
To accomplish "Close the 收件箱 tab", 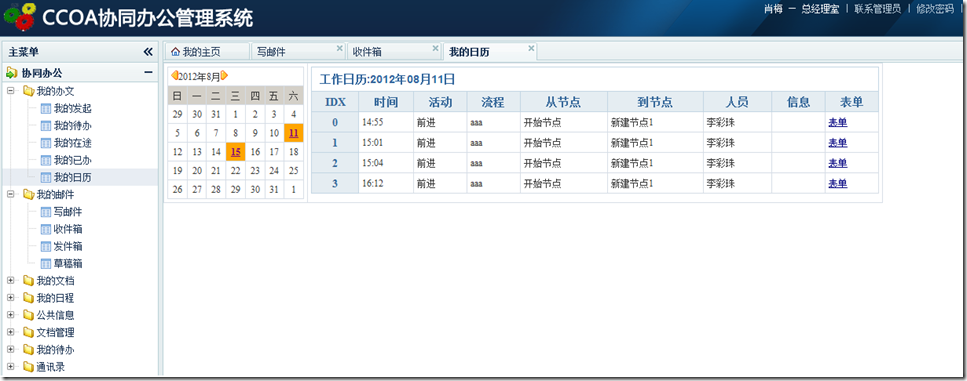I will click(x=435, y=48).
